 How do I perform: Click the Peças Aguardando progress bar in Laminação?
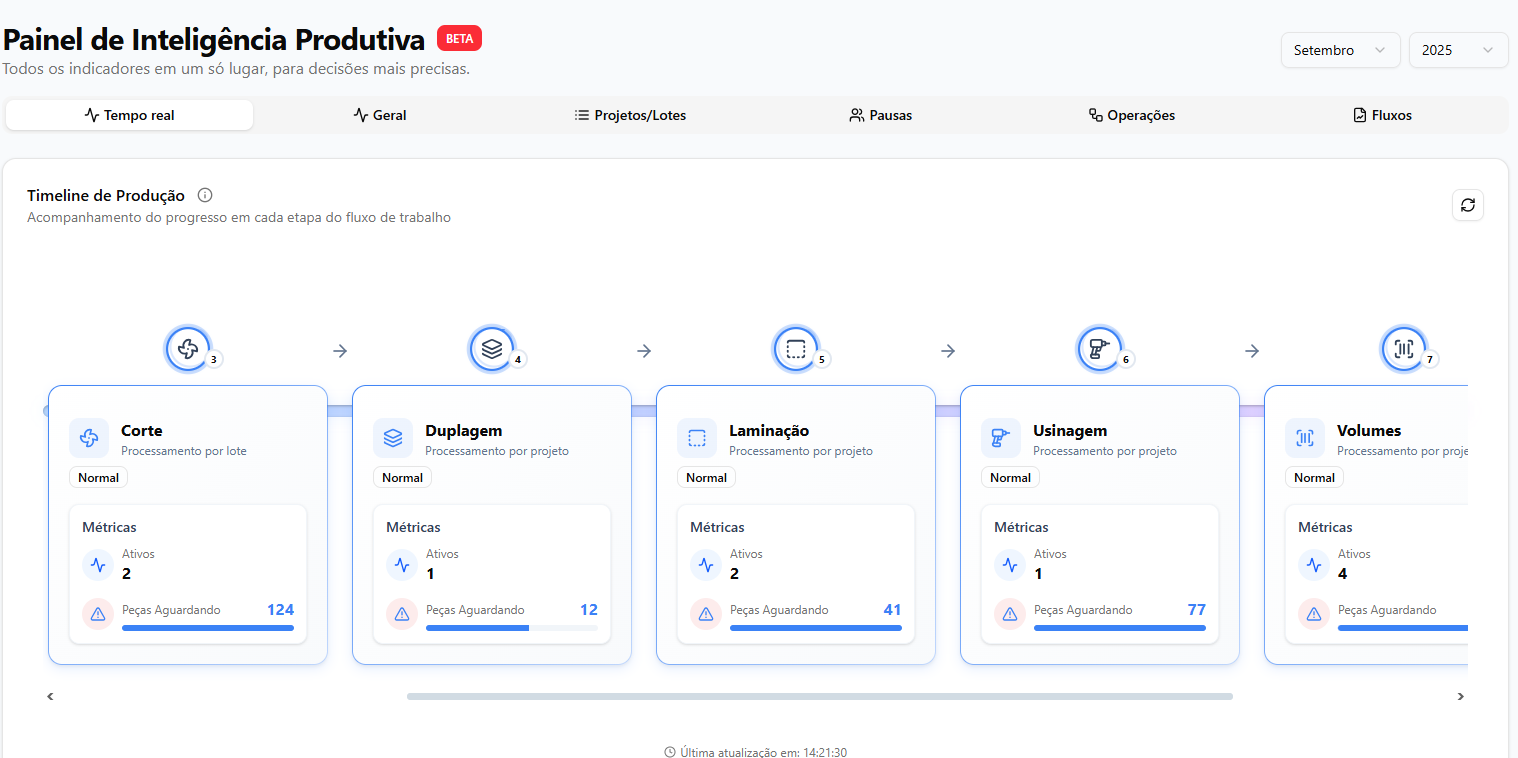815,628
